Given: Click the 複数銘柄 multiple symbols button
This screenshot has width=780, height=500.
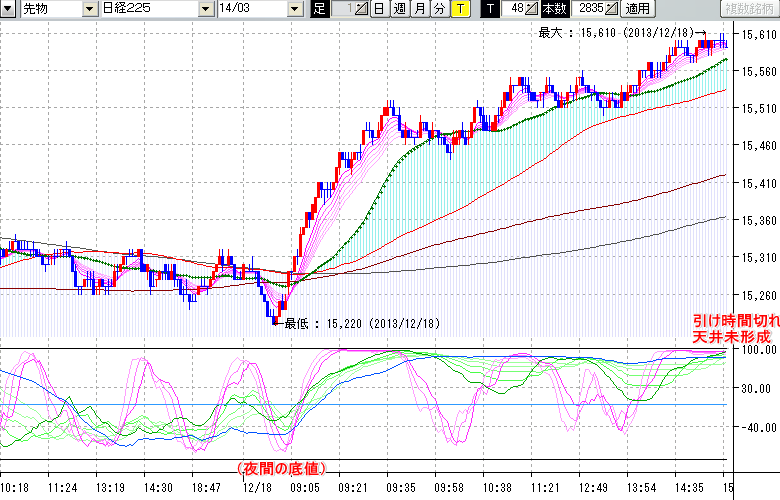Looking at the screenshot, I should coord(748,9).
